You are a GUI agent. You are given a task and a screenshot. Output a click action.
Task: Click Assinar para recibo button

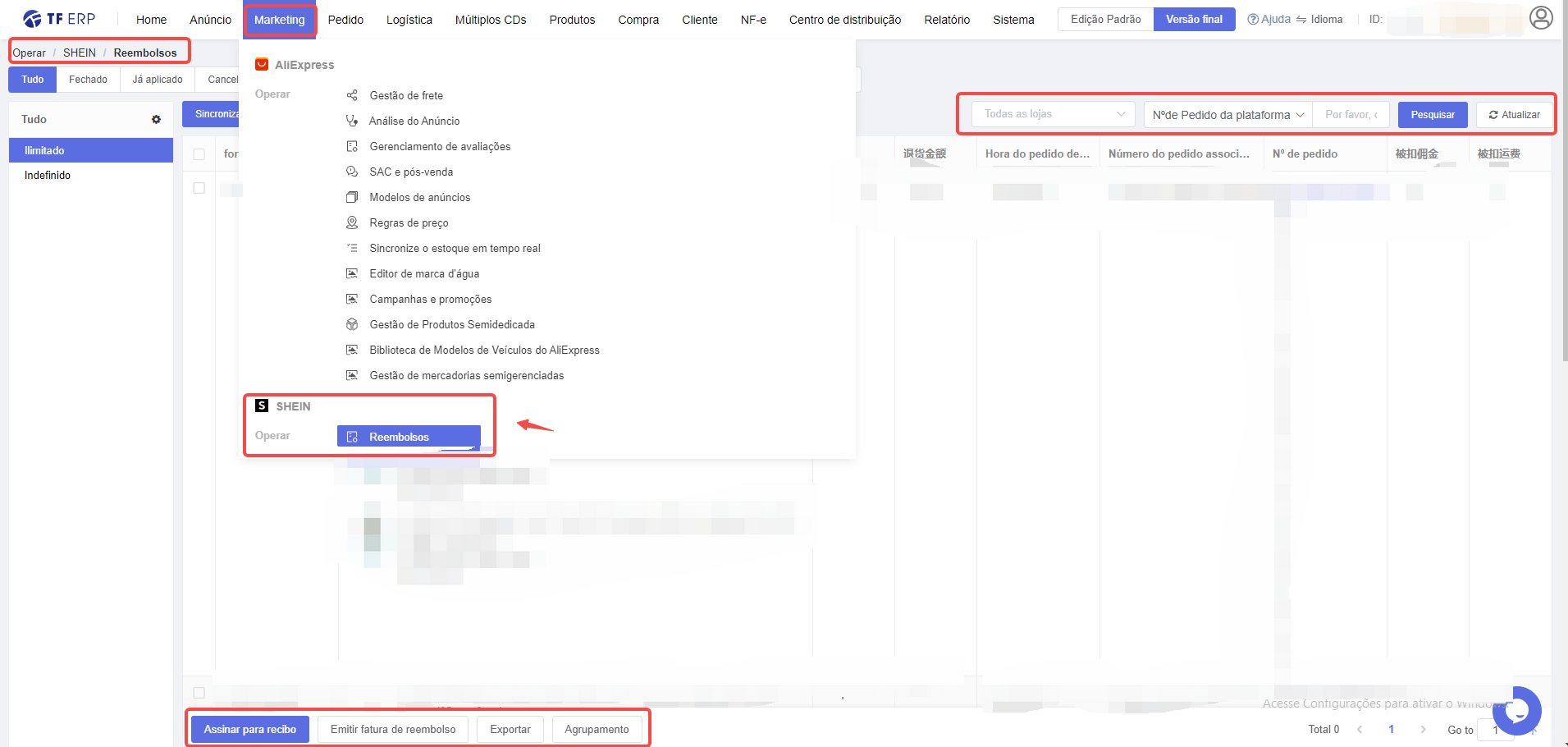tap(250, 729)
